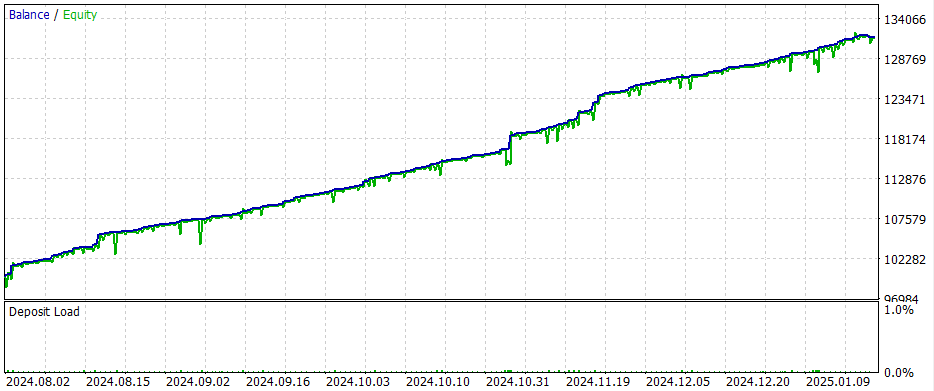
Task: Select the 134066 axis value
Action: pyautogui.click(x=906, y=20)
